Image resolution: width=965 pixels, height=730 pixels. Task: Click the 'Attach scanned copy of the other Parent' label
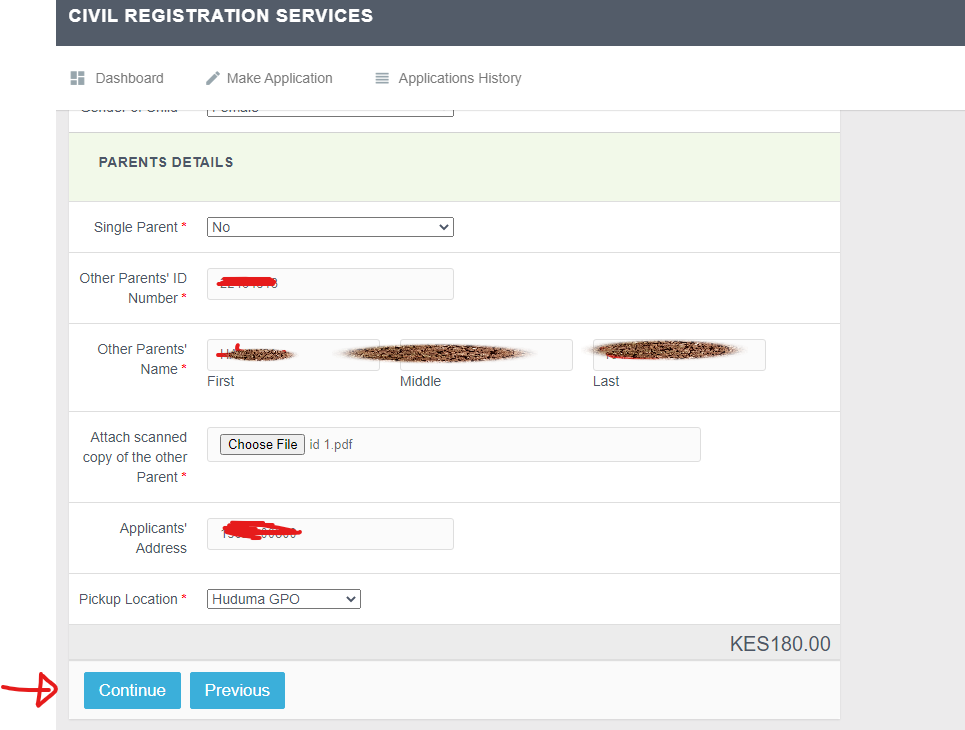click(x=135, y=457)
